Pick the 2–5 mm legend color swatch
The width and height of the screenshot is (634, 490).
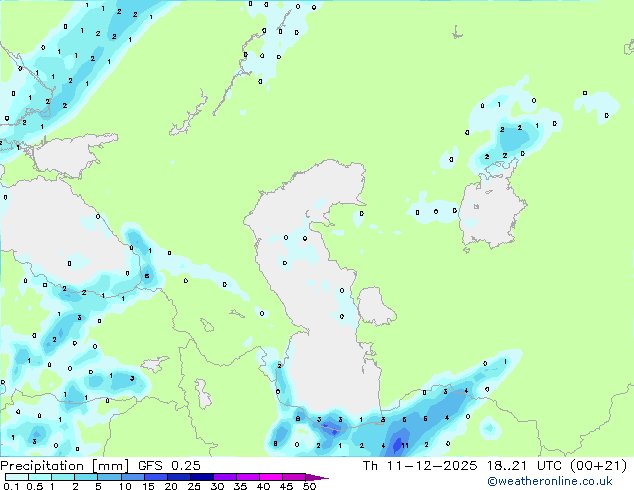pos(86,477)
